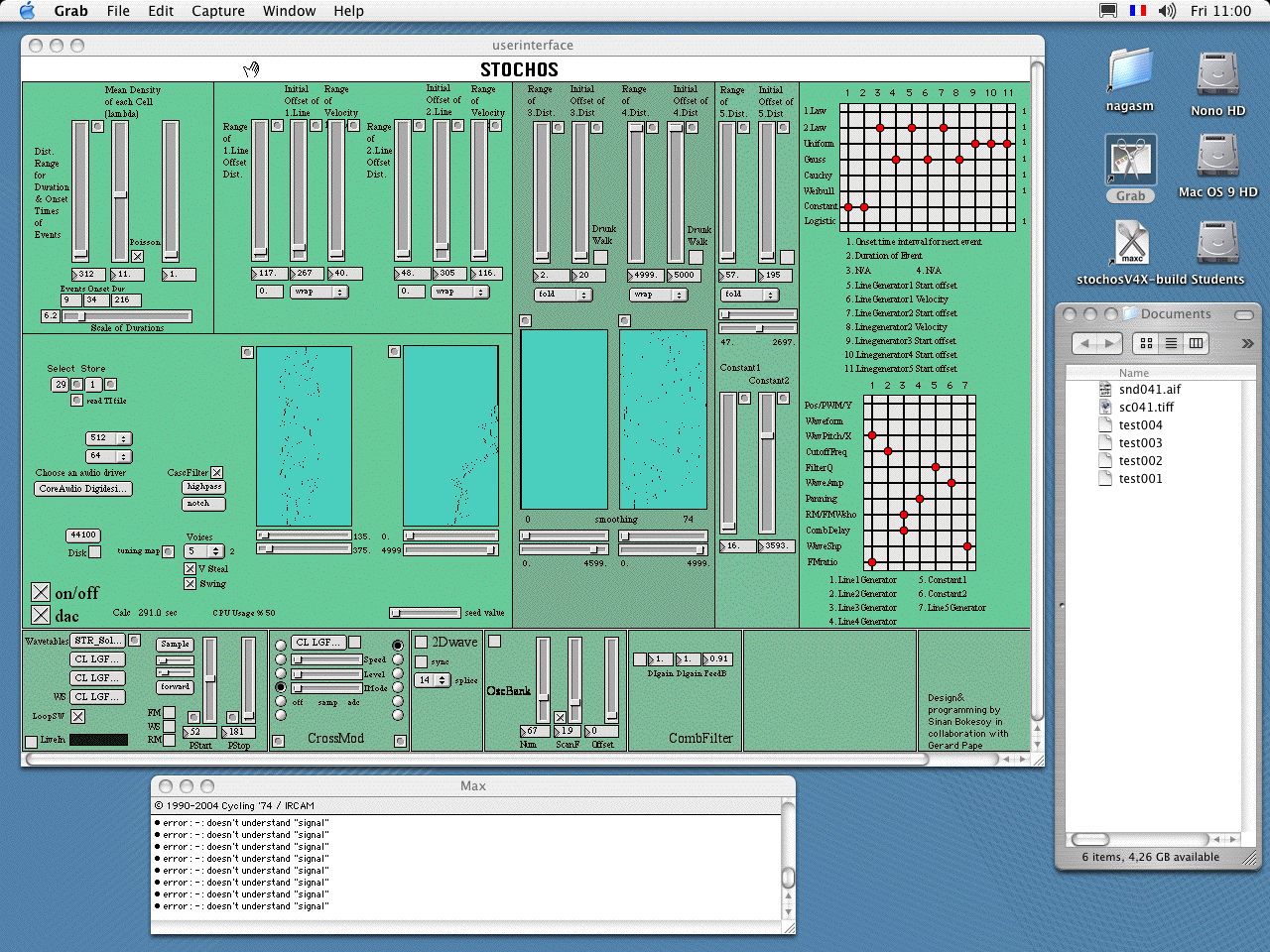Click the Grab application desktop icon
Screen dimensions: 1270x952
[1130, 161]
